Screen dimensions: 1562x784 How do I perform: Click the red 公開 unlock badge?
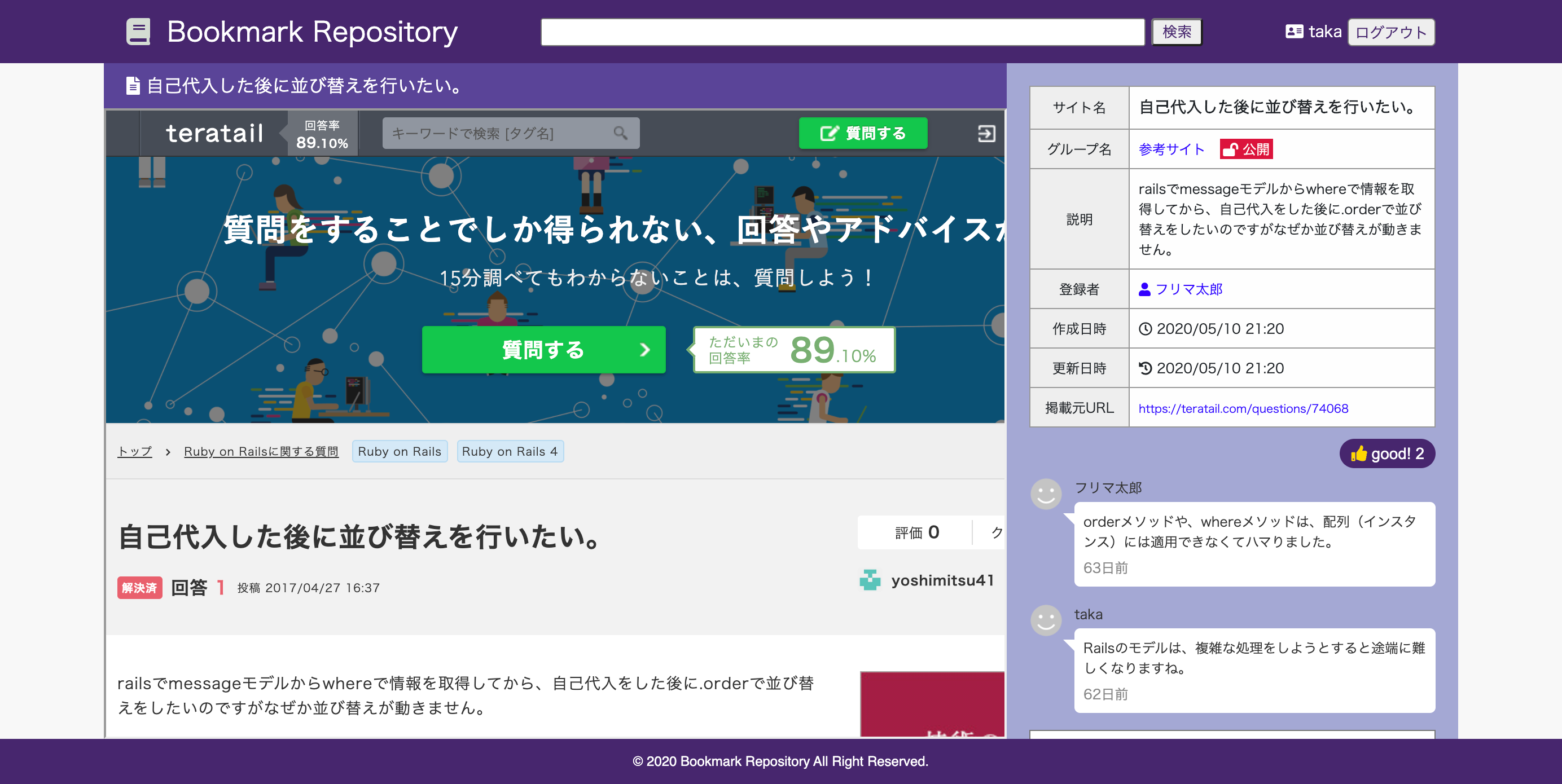[1246, 149]
